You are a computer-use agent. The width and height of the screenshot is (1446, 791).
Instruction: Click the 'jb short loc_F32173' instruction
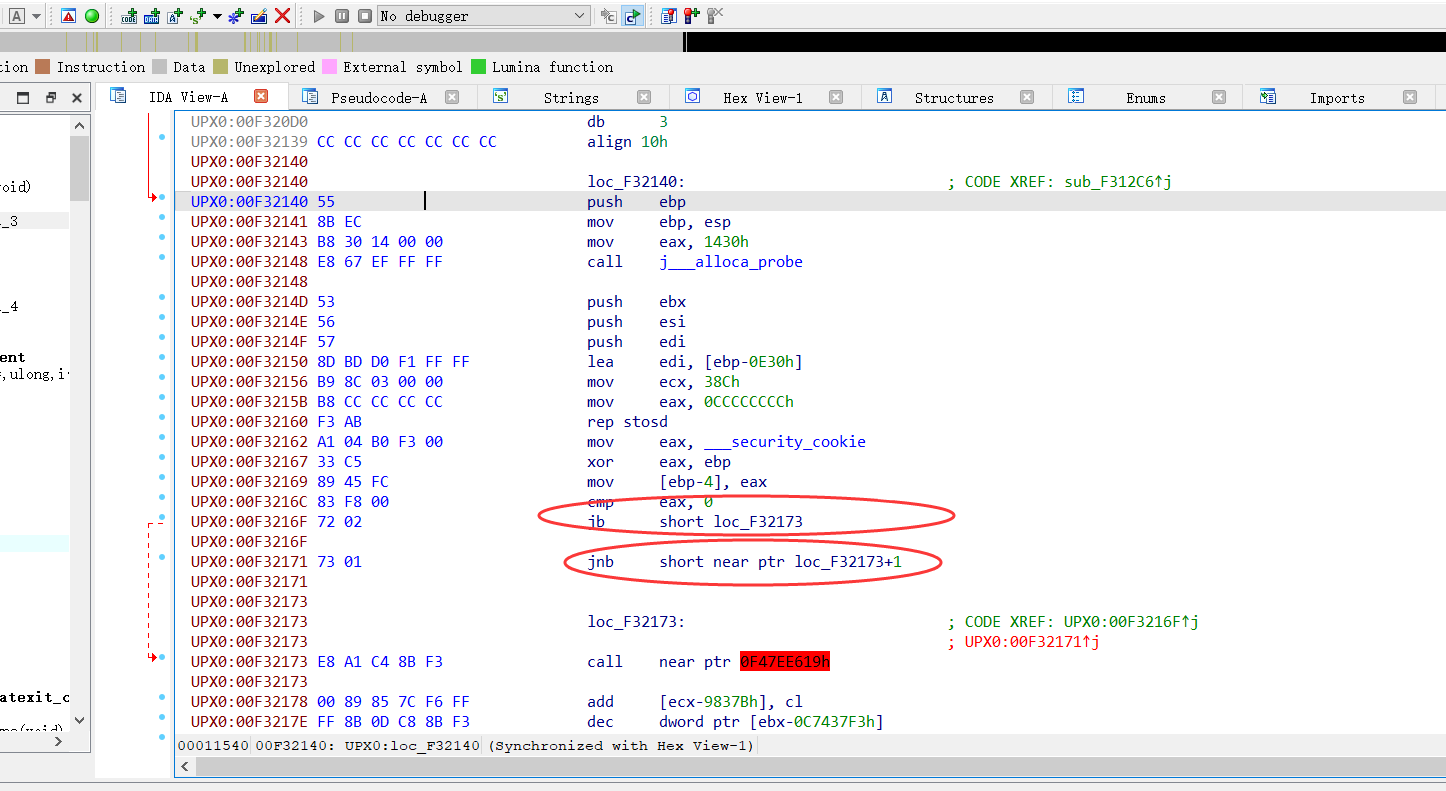point(695,521)
